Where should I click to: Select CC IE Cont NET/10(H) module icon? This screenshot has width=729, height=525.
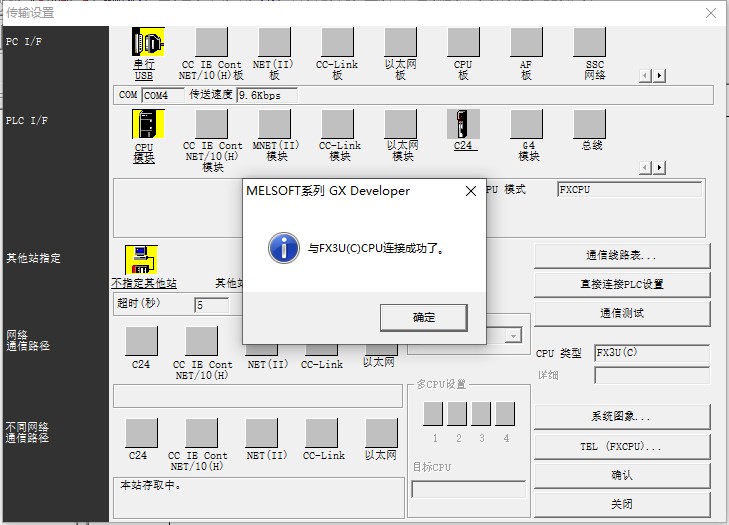coord(212,124)
